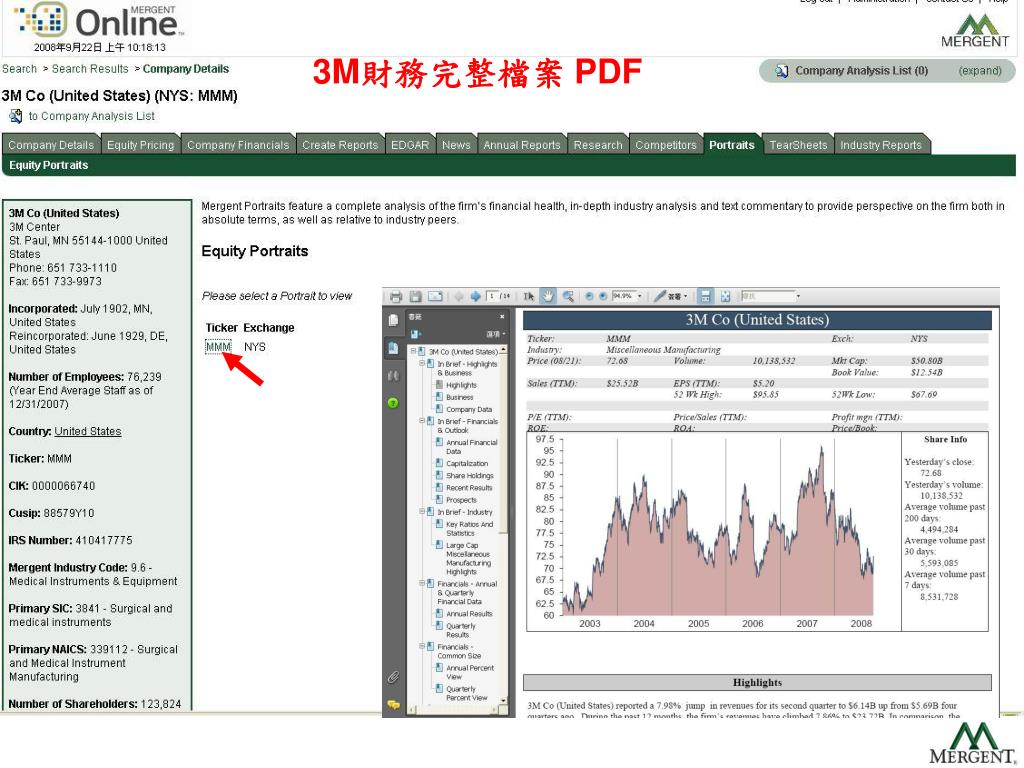Open the binoculars panel icon in the PDF sidebar
Image resolution: width=1024 pixels, height=768 pixels.
click(x=393, y=376)
